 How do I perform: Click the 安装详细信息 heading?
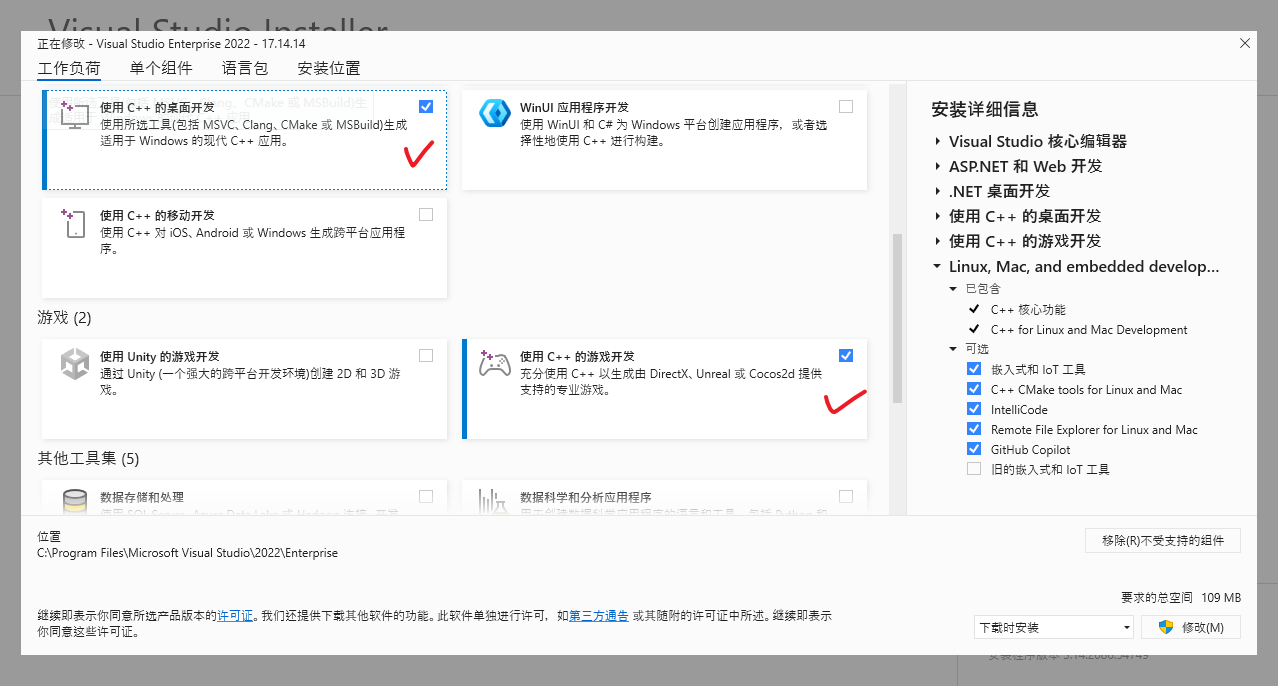(984, 109)
